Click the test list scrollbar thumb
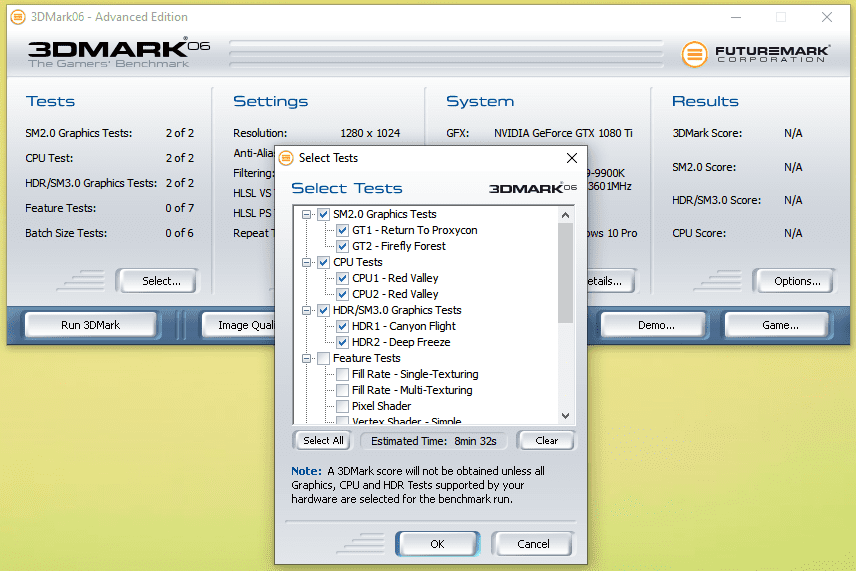Image resolution: width=856 pixels, height=571 pixels. [x=566, y=273]
